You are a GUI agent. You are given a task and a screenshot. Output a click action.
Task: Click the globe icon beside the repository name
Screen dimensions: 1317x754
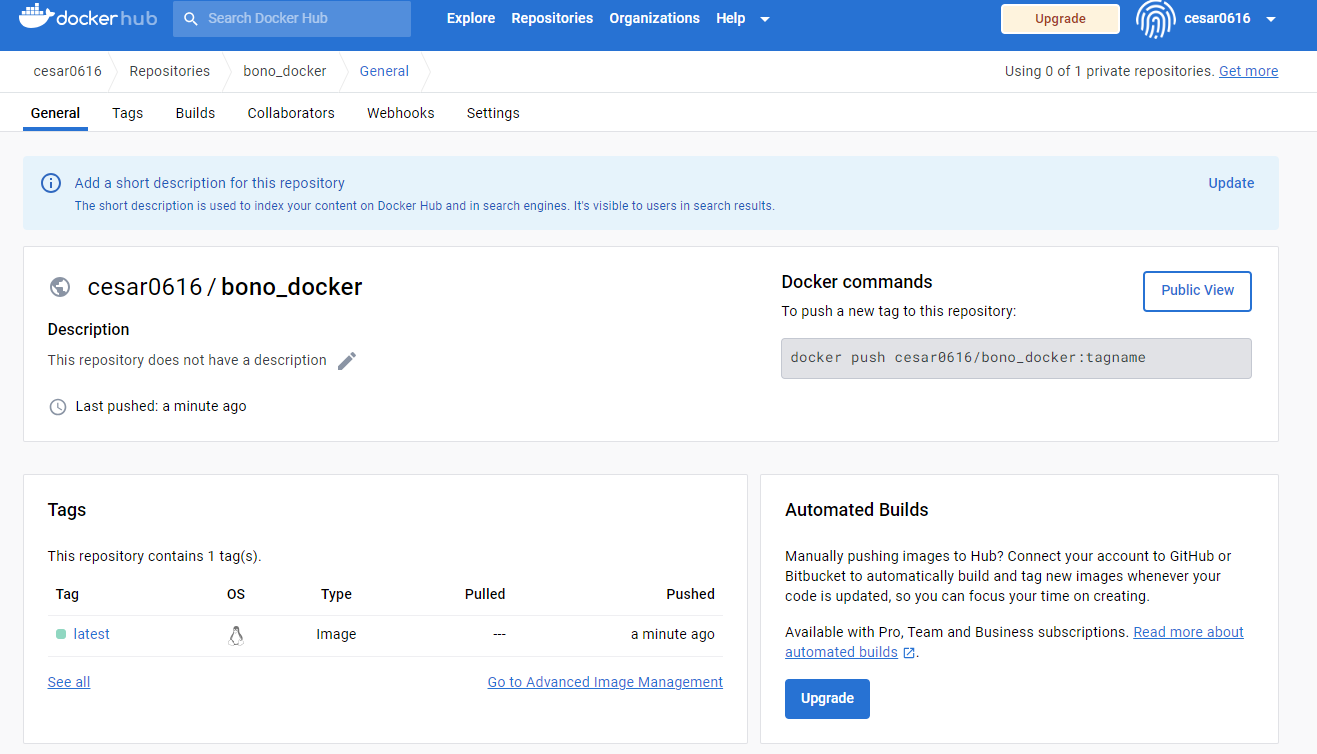[x=59, y=287]
